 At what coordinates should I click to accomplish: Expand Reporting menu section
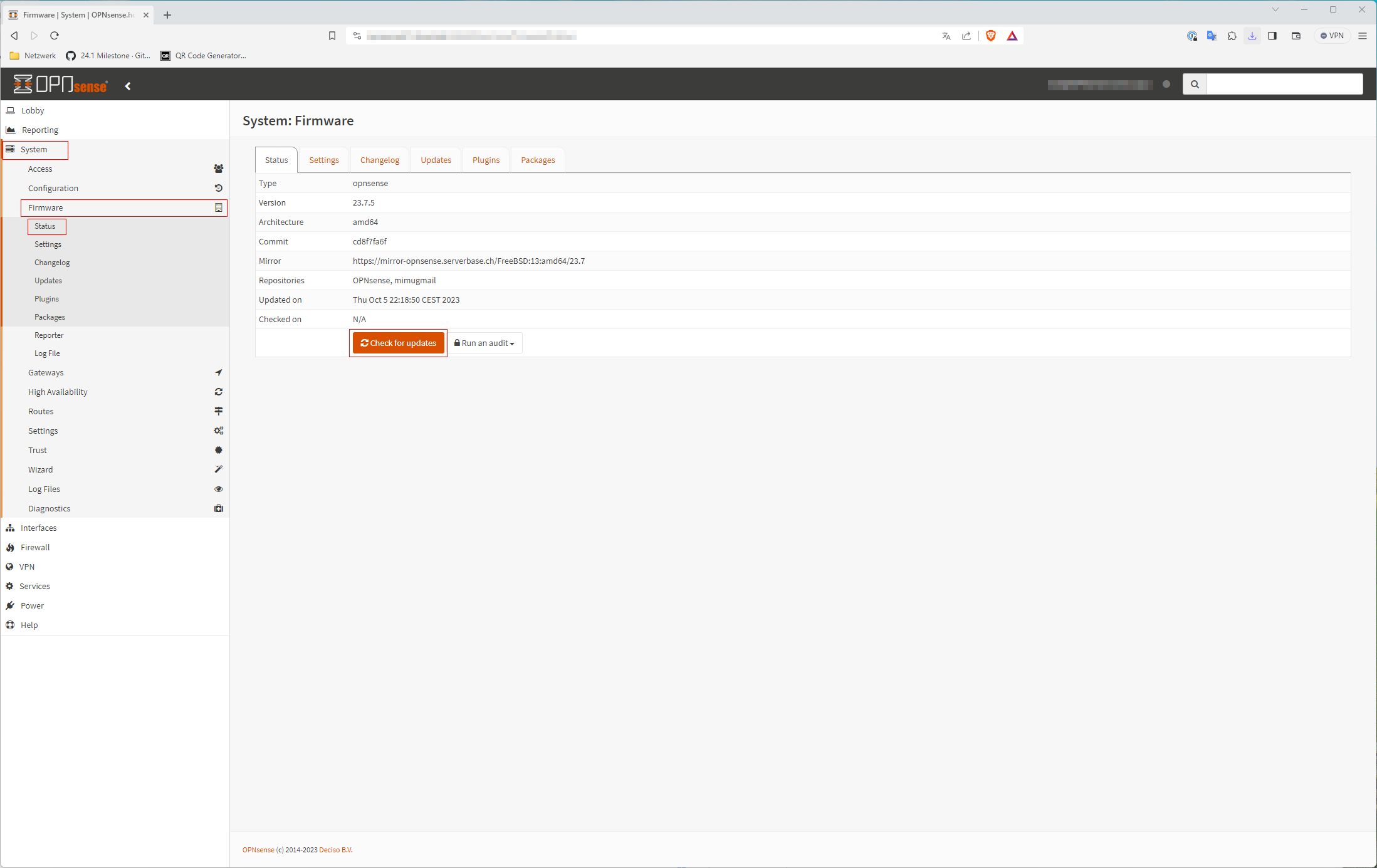click(115, 130)
